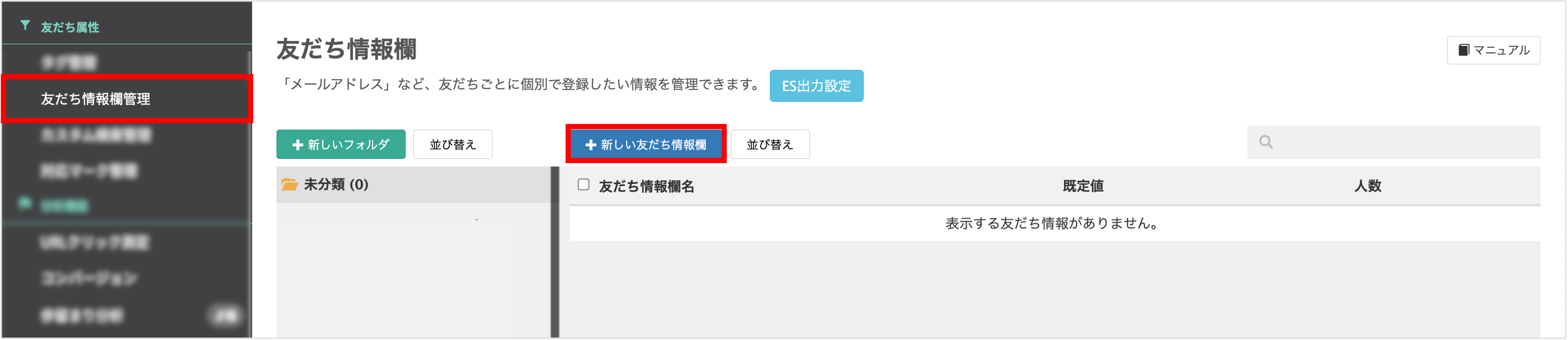The height and width of the screenshot is (340, 1568).
Task: Open the マニュアル manual link
Action: click(x=1493, y=50)
